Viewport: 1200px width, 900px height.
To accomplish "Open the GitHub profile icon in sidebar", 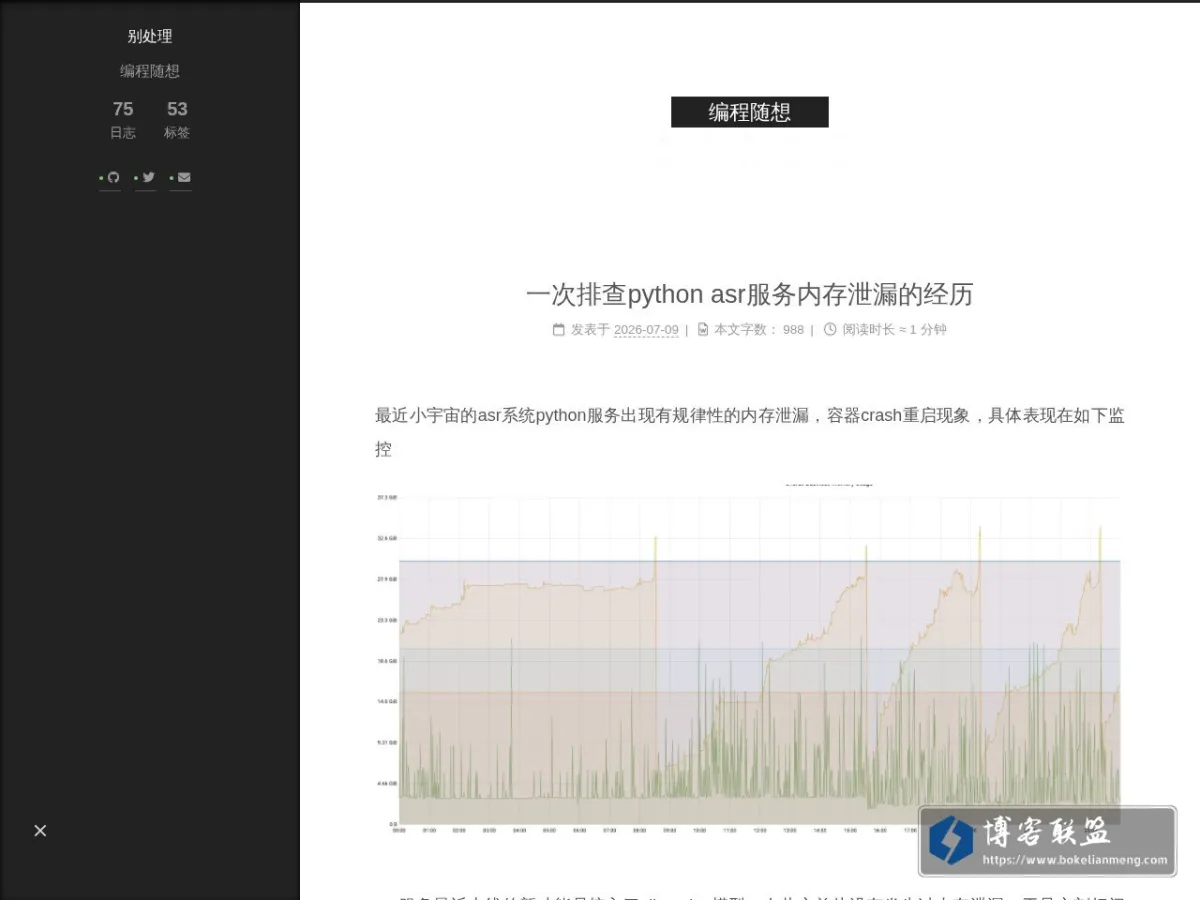I will pyautogui.click(x=113, y=177).
